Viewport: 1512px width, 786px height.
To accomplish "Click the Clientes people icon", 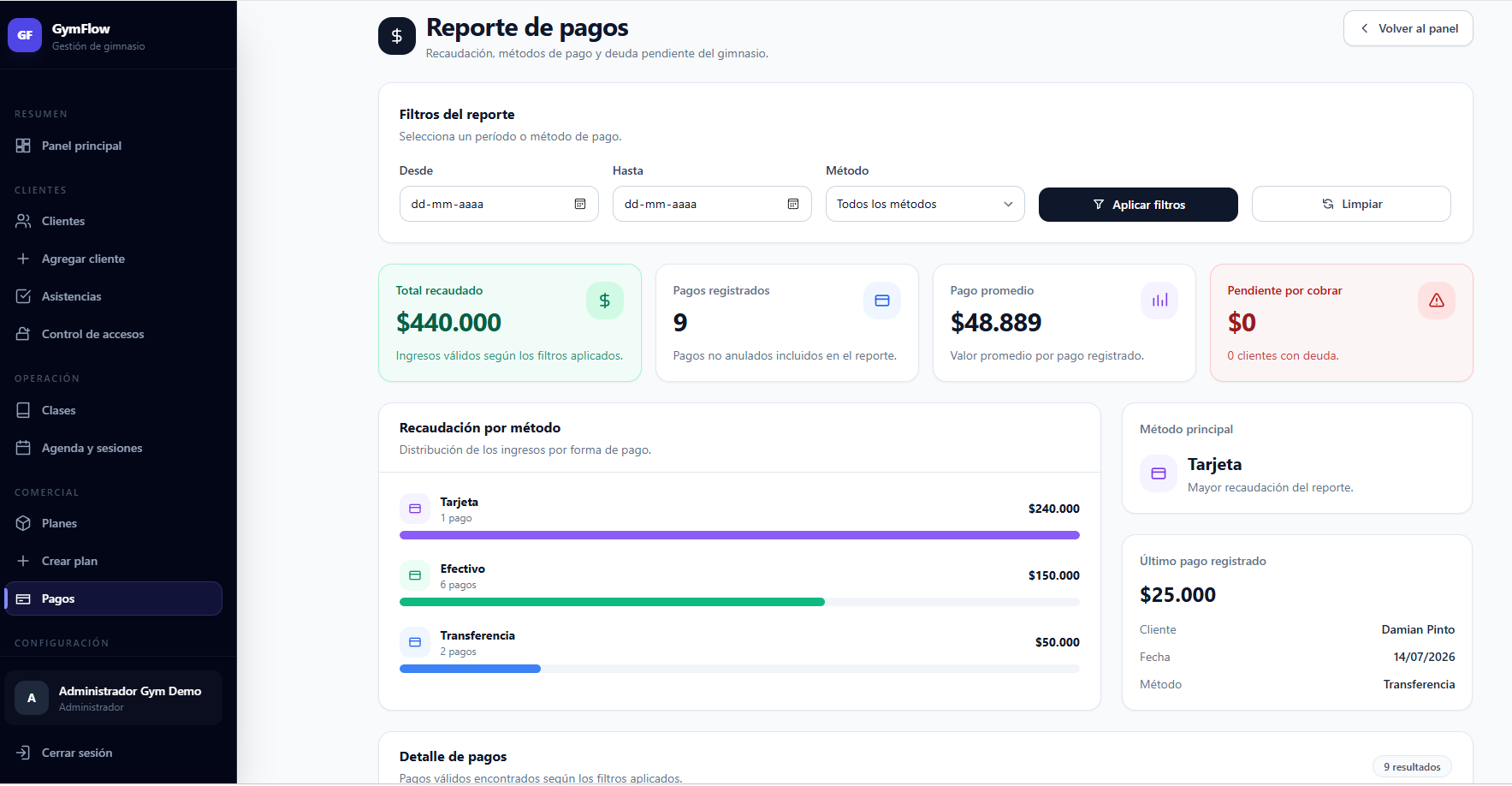I will tap(23, 221).
